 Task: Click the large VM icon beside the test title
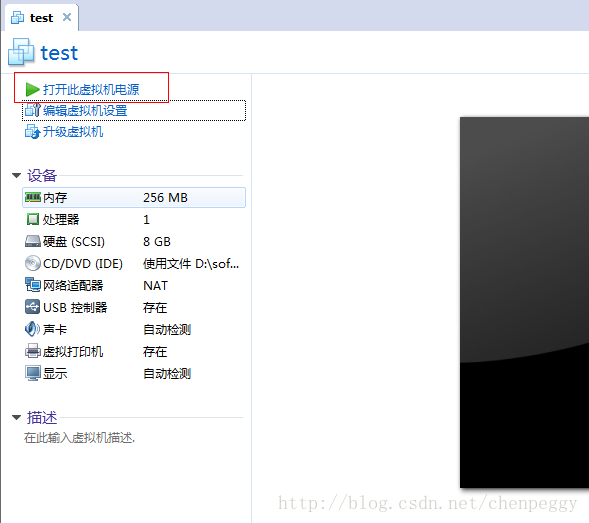point(21,52)
